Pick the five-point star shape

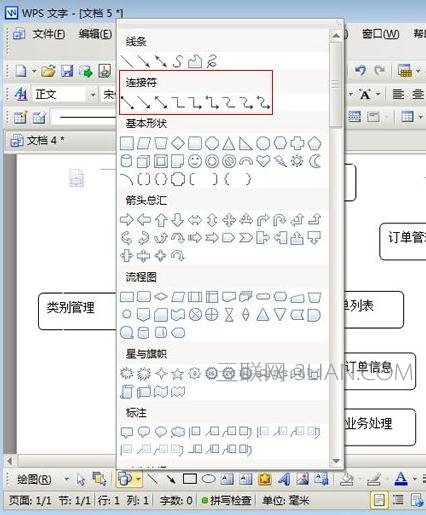click(x=178, y=374)
